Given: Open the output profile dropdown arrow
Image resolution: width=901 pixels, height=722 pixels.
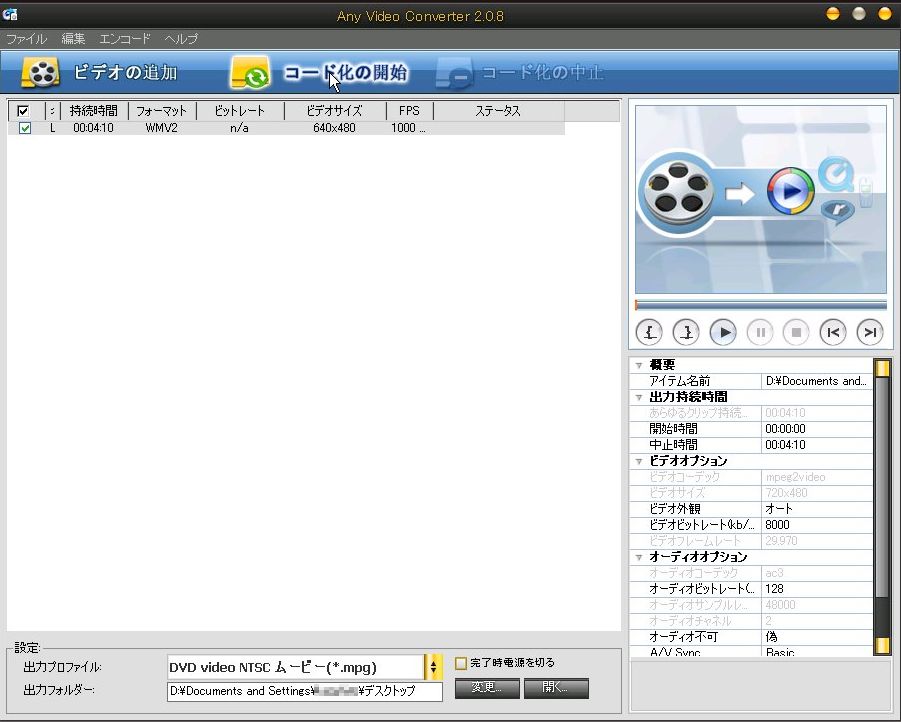Looking at the screenshot, I should point(433,667).
